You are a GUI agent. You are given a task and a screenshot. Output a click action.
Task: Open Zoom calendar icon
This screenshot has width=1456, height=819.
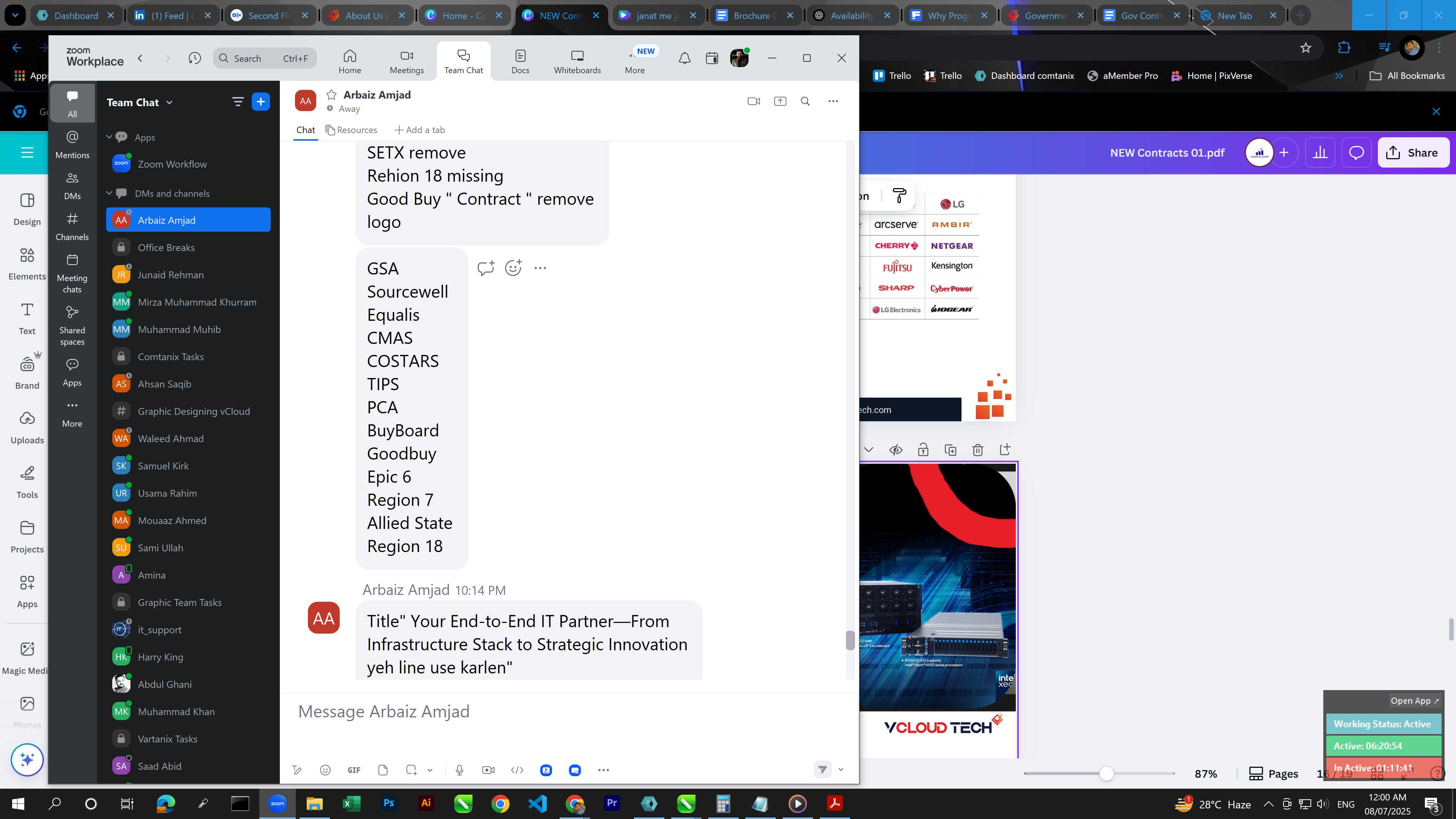click(712, 58)
